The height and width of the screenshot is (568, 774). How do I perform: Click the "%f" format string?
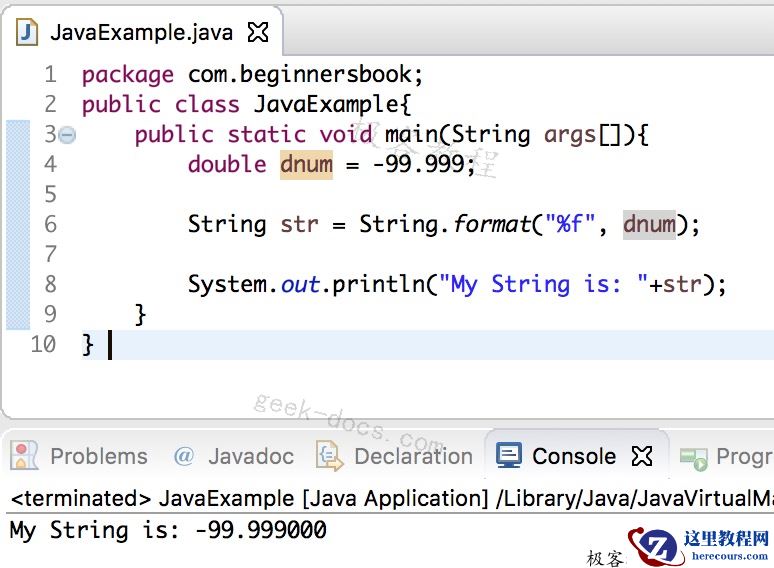pyautogui.click(x=570, y=224)
